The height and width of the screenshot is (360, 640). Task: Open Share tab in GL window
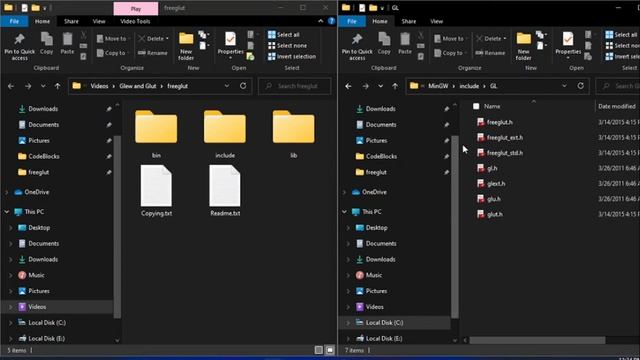coord(409,21)
